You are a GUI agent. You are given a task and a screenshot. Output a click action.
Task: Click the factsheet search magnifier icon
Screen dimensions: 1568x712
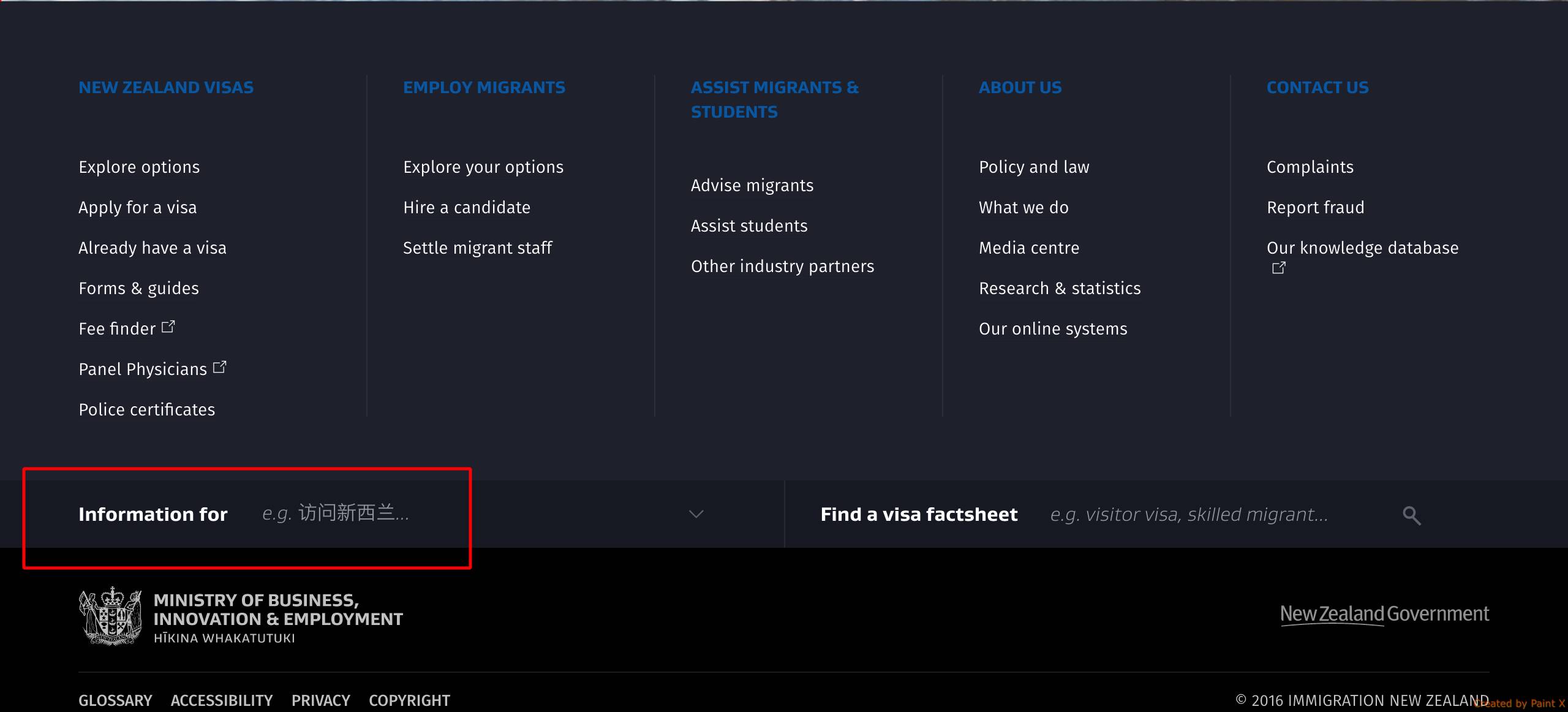coord(1411,515)
